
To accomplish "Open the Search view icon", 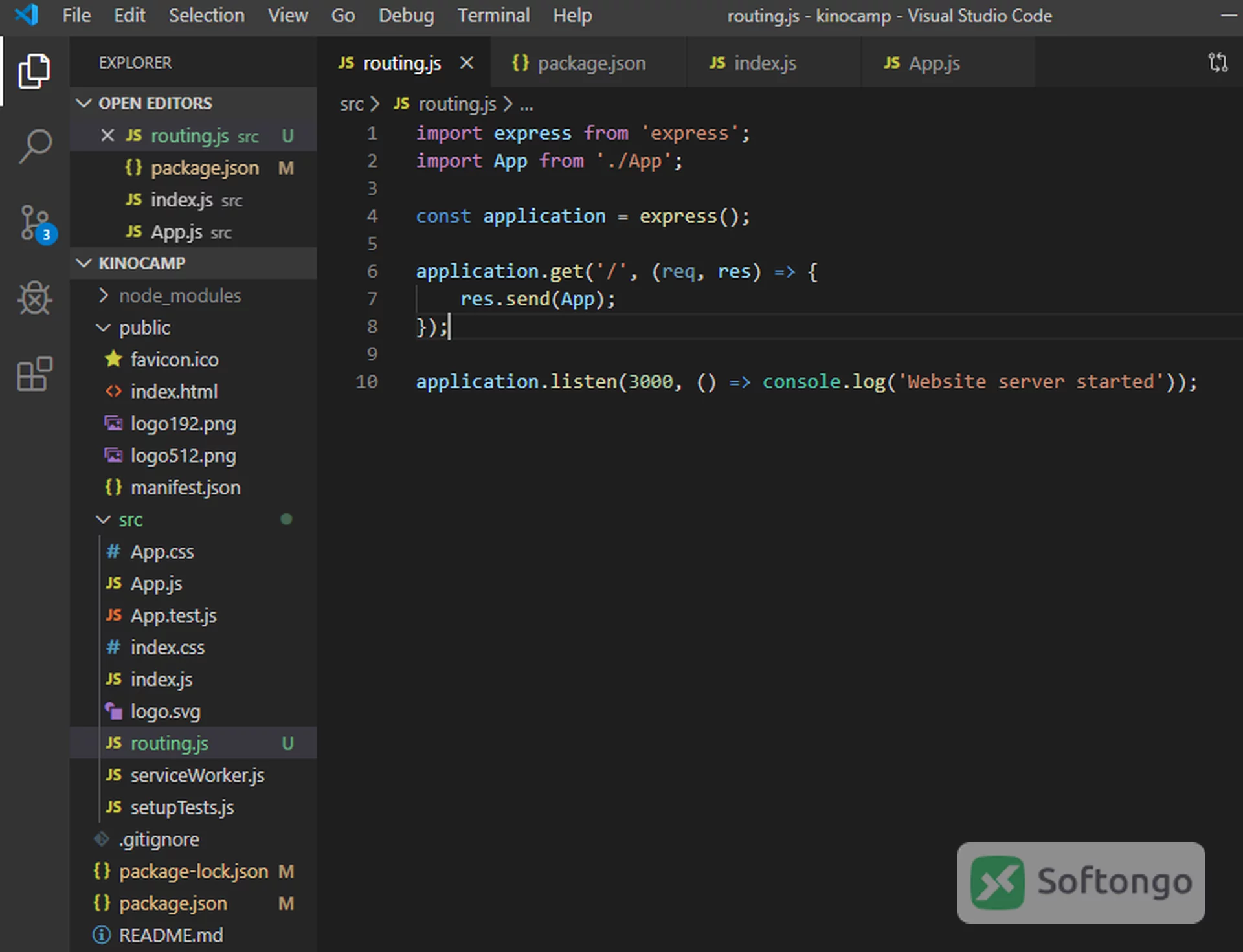I will (x=34, y=146).
